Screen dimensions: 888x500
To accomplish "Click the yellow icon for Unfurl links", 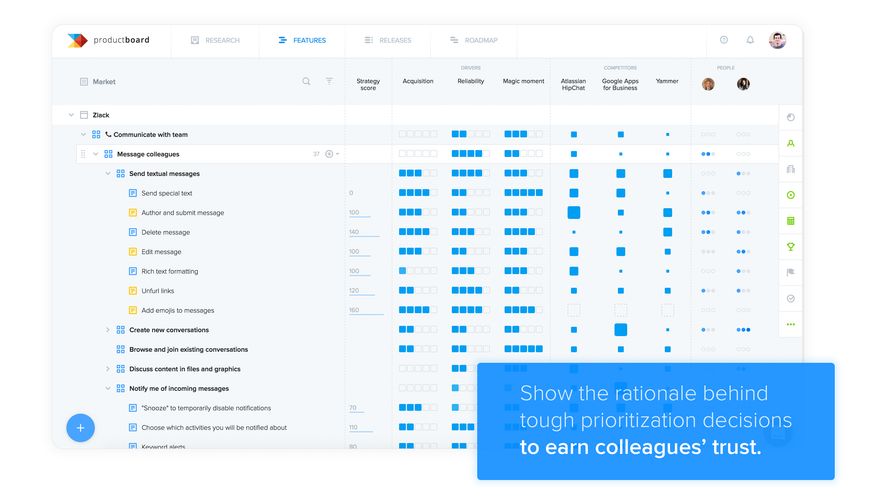I will (x=133, y=290).
